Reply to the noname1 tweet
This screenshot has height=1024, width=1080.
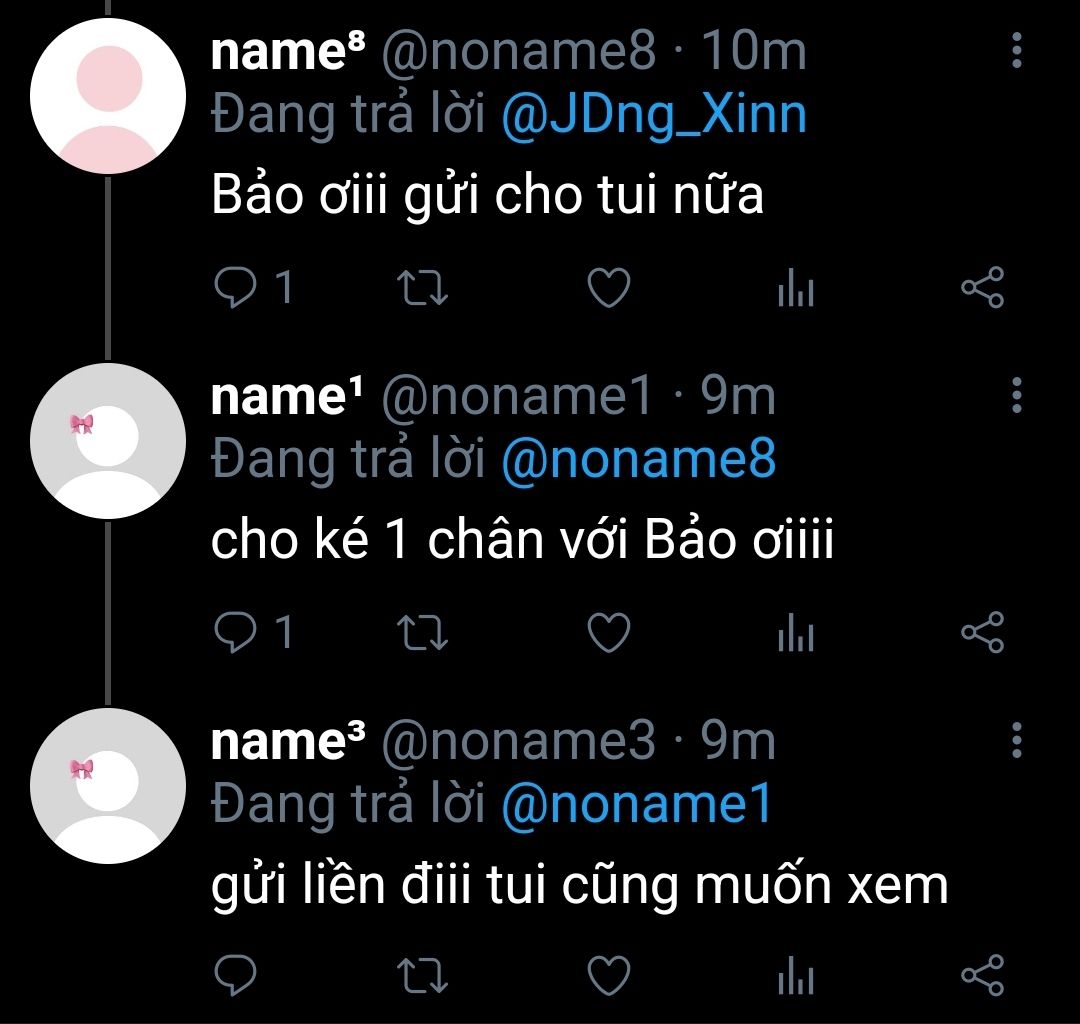pyautogui.click(x=236, y=633)
